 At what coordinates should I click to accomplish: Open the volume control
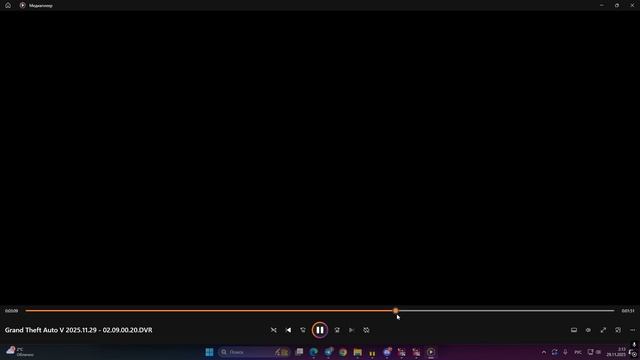588,330
